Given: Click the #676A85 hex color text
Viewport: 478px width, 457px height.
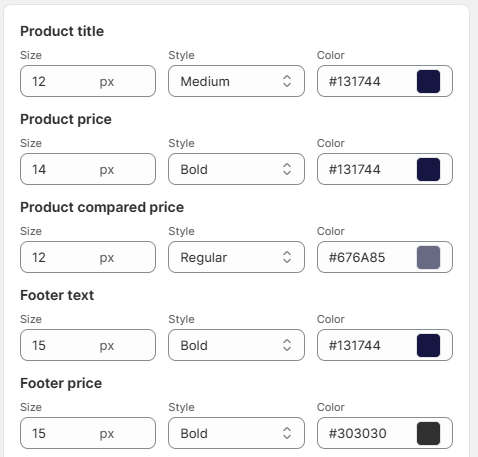Looking at the screenshot, I should 357,257.
